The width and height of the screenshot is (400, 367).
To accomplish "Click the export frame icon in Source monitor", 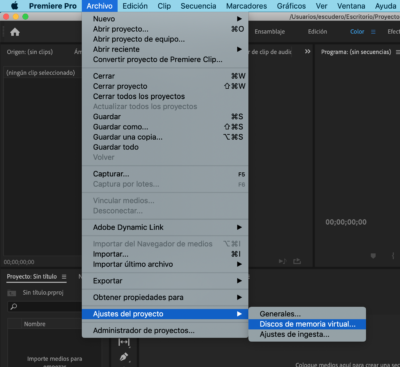I will tap(297, 262).
